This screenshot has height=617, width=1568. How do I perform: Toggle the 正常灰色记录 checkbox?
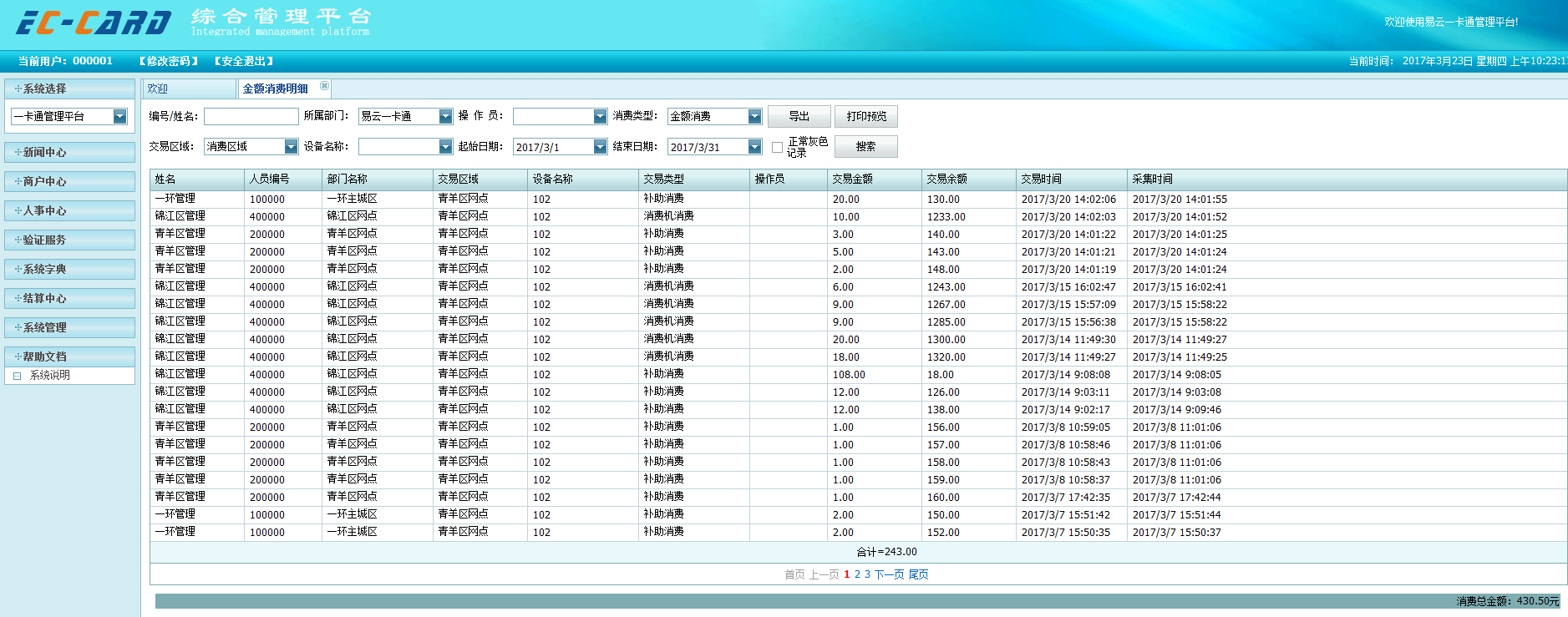[x=777, y=147]
